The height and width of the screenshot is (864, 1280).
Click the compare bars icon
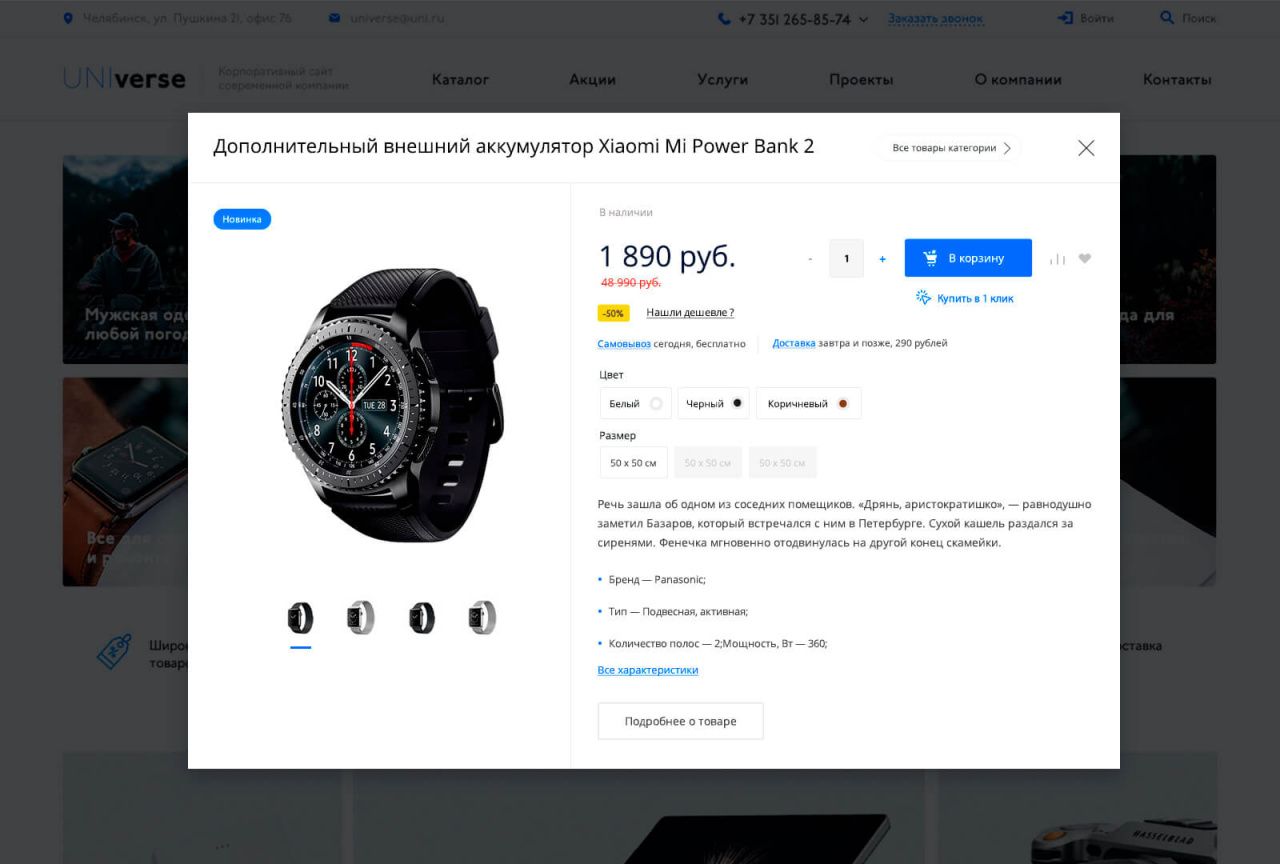click(1057, 259)
